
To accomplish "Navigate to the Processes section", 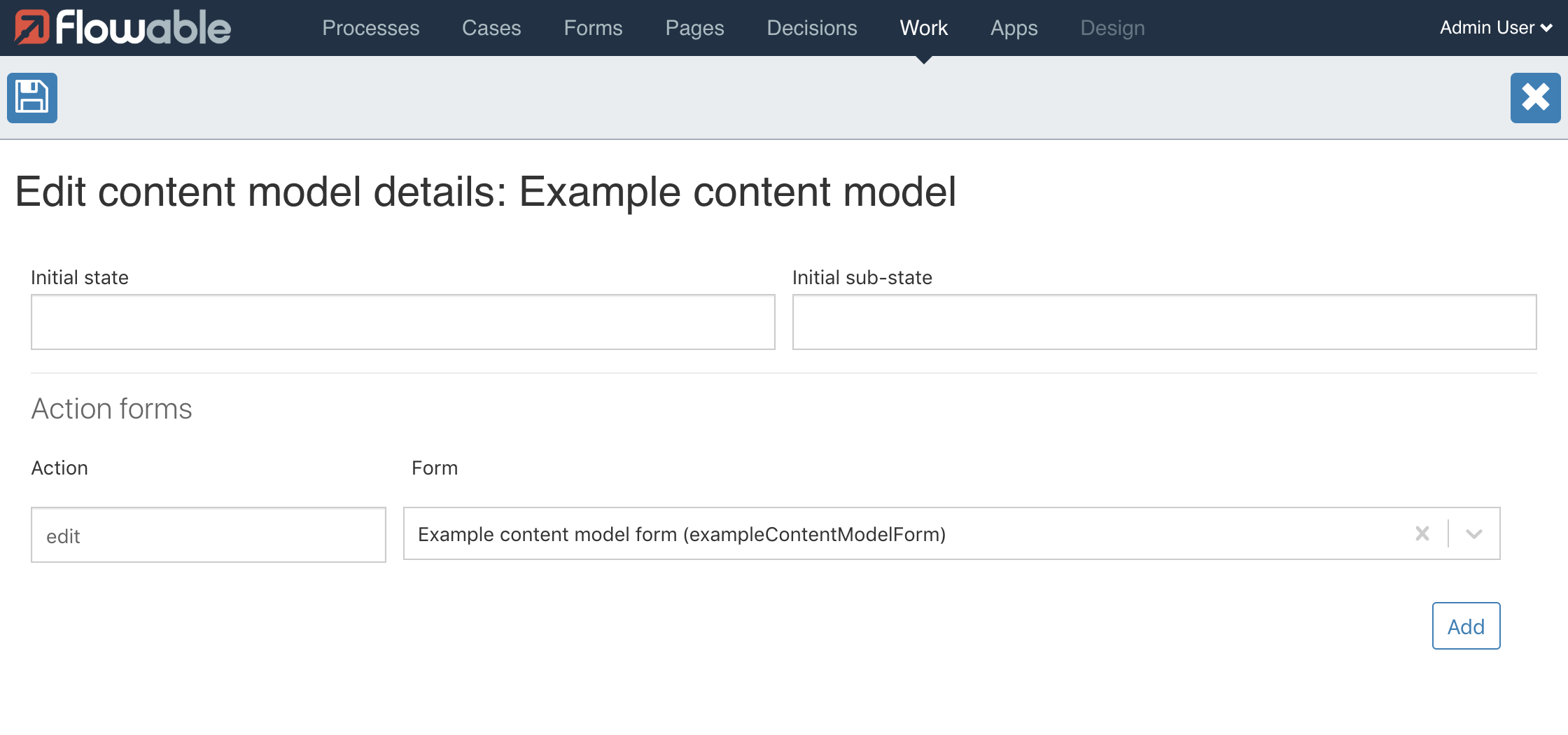I will pos(370,28).
